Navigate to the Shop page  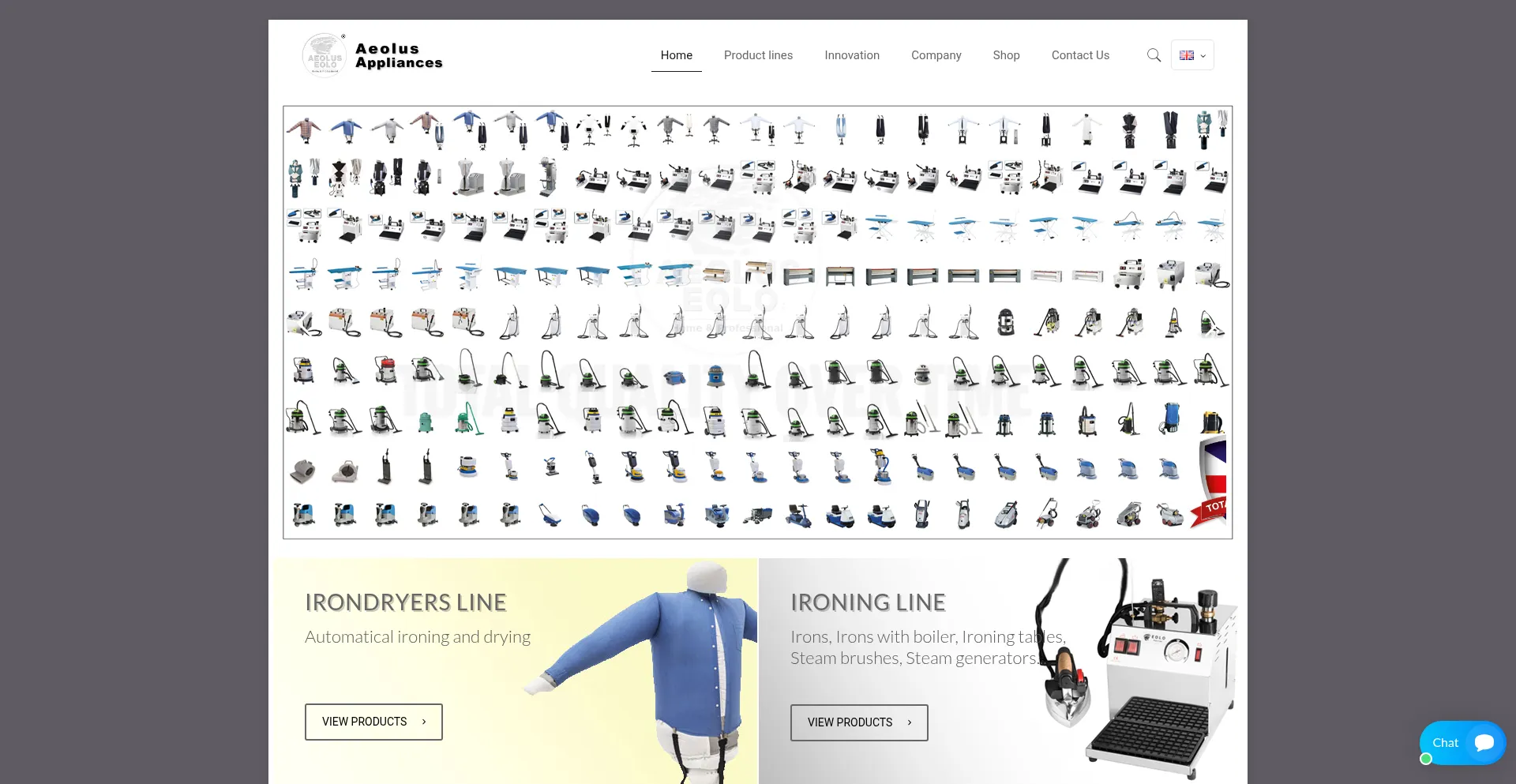pos(1006,55)
